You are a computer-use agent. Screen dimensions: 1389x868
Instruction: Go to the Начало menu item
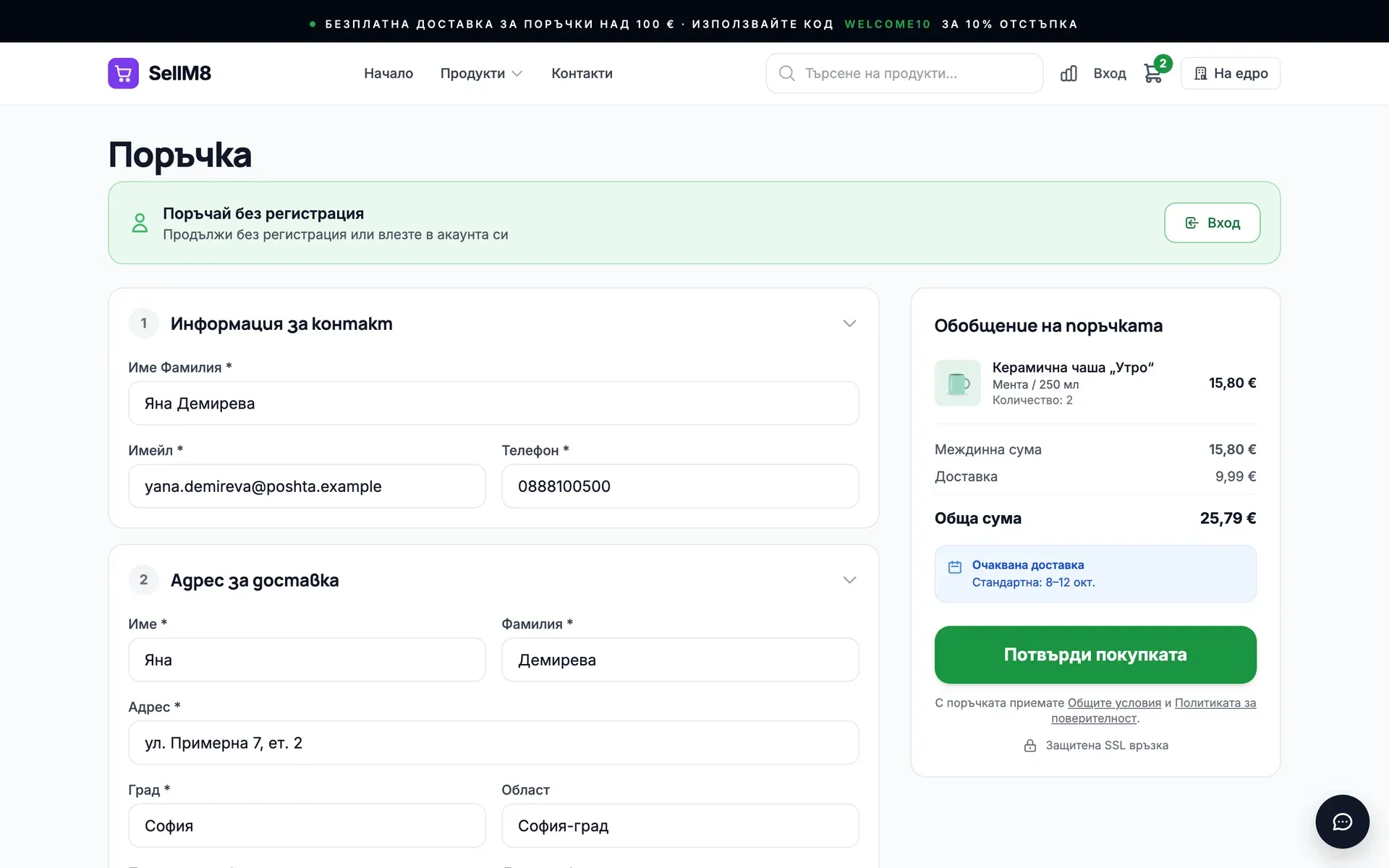coord(388,73)
